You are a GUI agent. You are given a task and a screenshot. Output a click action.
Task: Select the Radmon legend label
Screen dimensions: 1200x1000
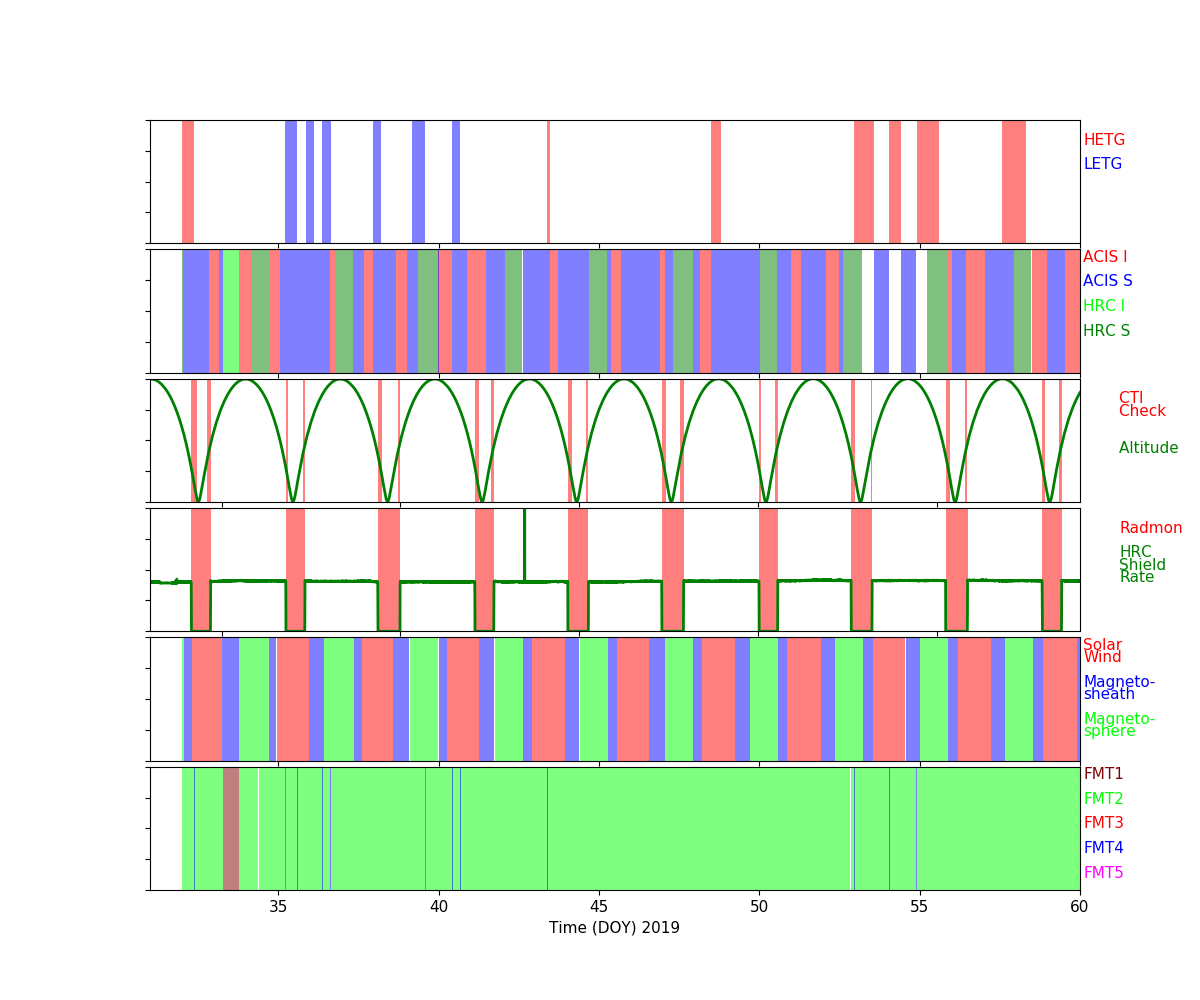(1151, 528)
